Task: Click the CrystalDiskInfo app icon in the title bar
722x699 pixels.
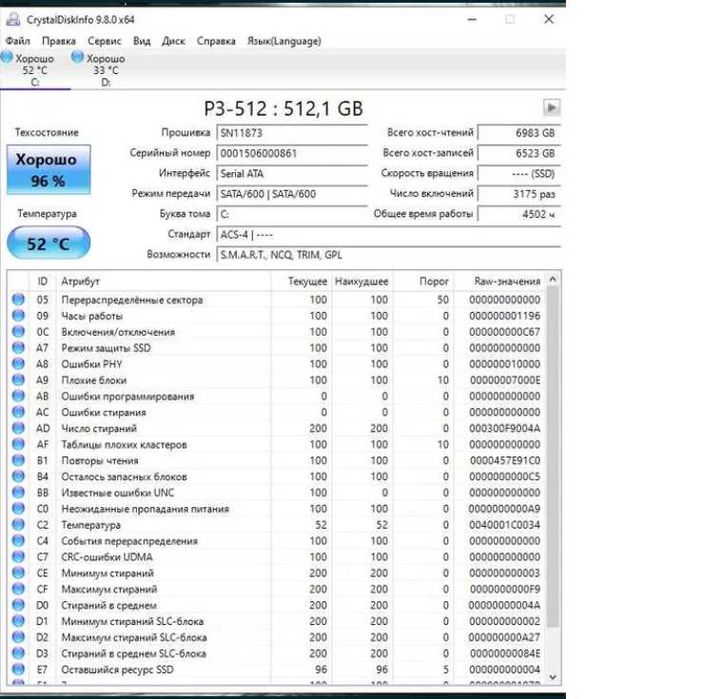Action: (x=13, y=19)
